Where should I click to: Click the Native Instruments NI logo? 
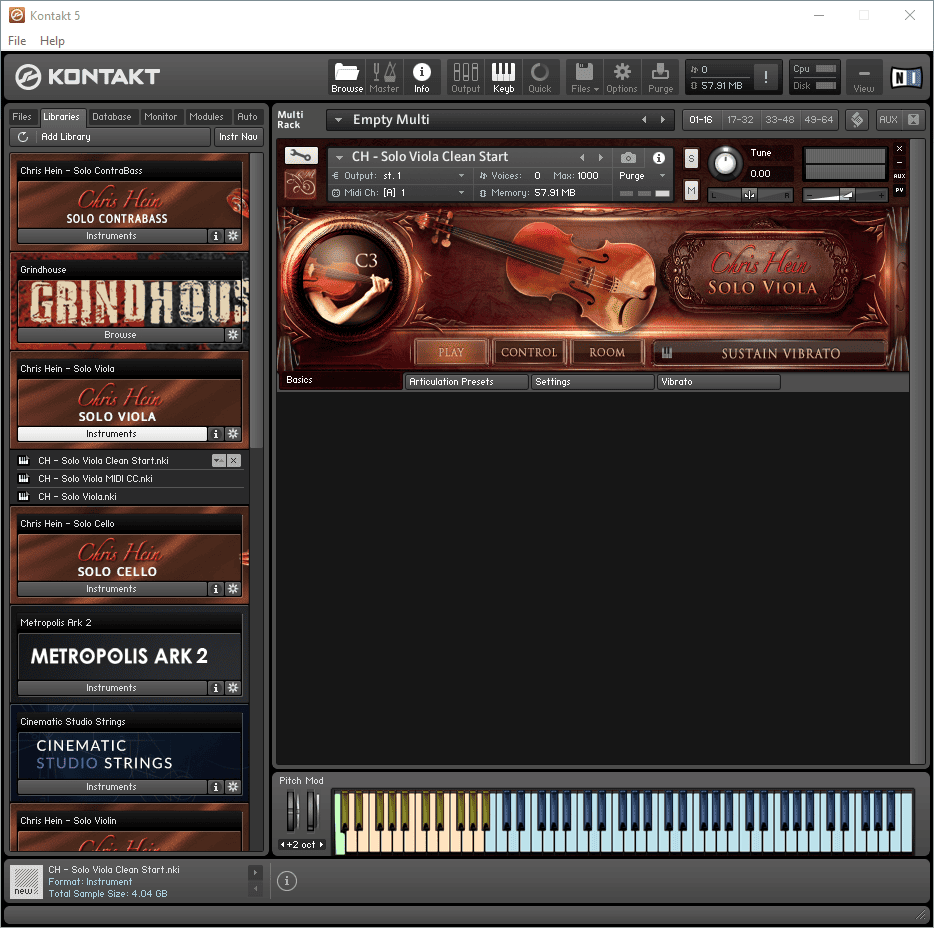(906, 77)
